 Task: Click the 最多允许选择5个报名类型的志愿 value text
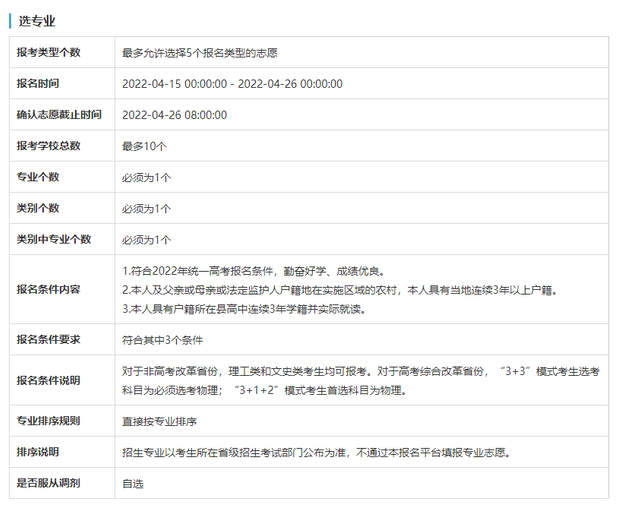click(199, 52)
